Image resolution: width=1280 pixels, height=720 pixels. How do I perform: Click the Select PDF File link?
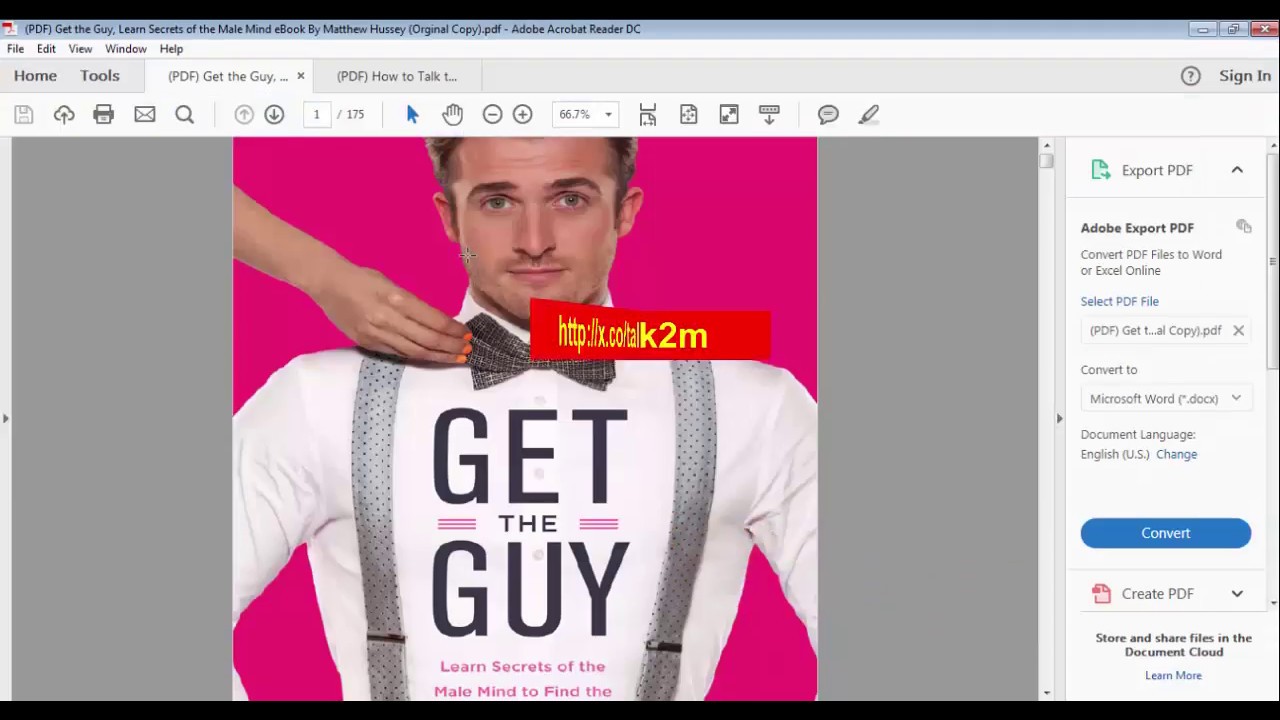pos(1119,301)
